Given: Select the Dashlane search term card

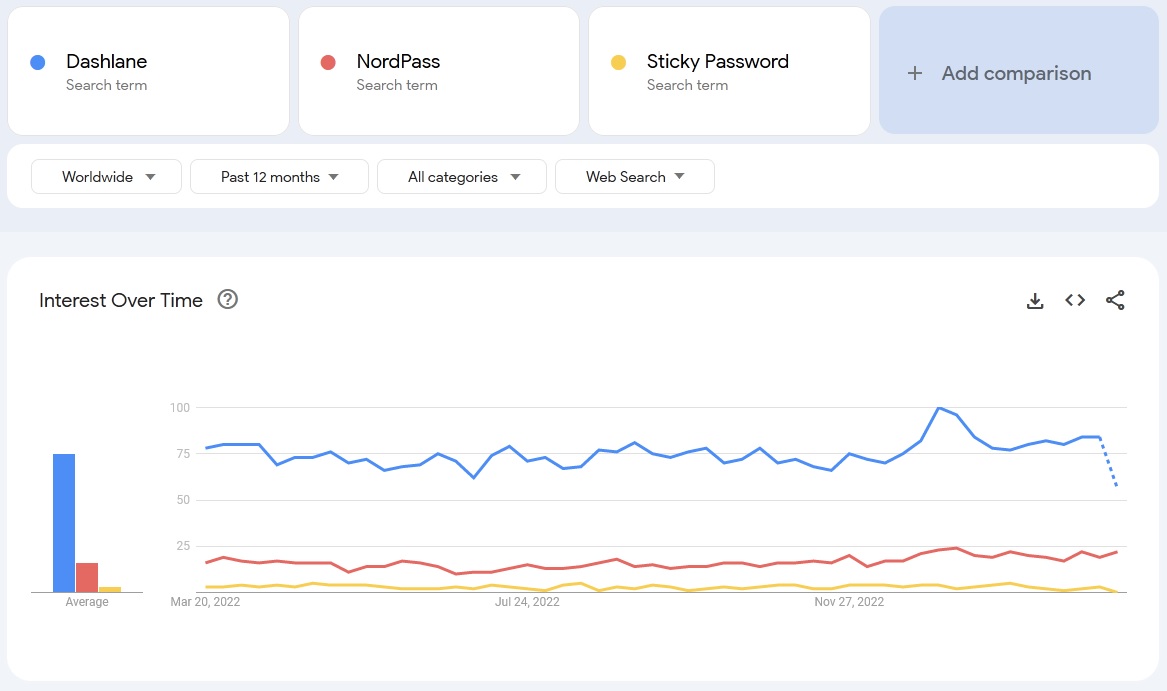Looking at the screenshot, I should (148, 71).
